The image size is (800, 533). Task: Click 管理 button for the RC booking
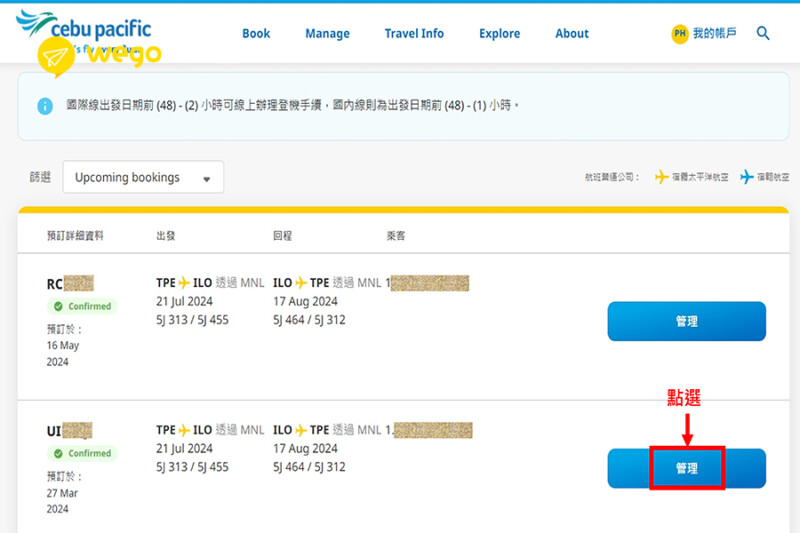[686, 321]
